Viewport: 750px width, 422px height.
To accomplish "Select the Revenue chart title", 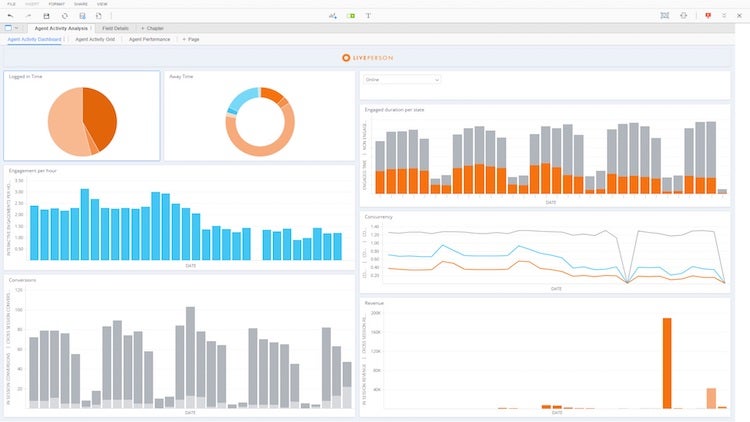I will (x=374, y=303).
